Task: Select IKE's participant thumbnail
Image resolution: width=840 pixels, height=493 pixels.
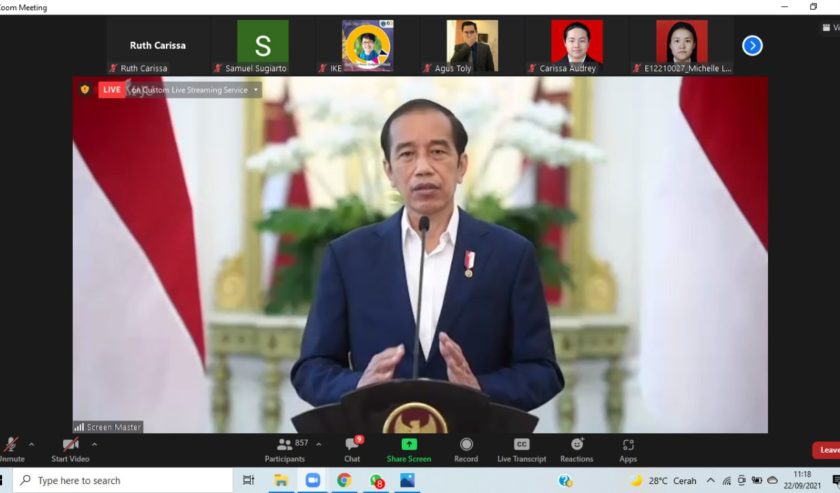Action: [368, 46]
